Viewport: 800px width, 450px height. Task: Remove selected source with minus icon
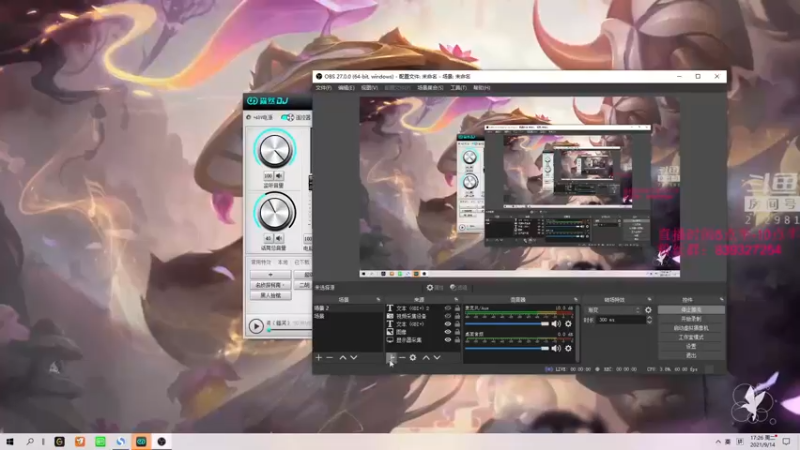402,358
